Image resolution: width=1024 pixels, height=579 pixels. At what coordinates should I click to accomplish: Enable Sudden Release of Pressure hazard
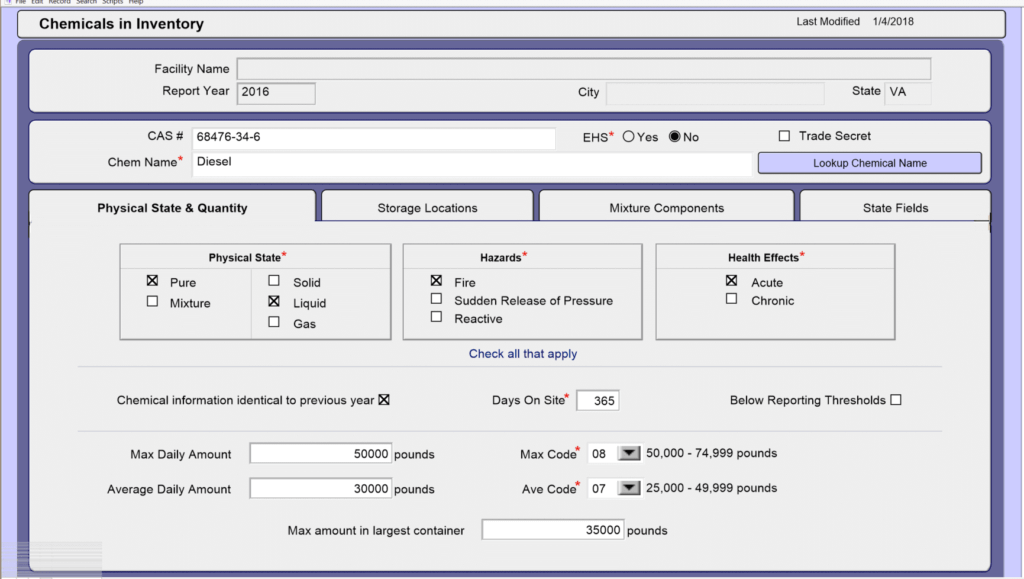(436, 299)
